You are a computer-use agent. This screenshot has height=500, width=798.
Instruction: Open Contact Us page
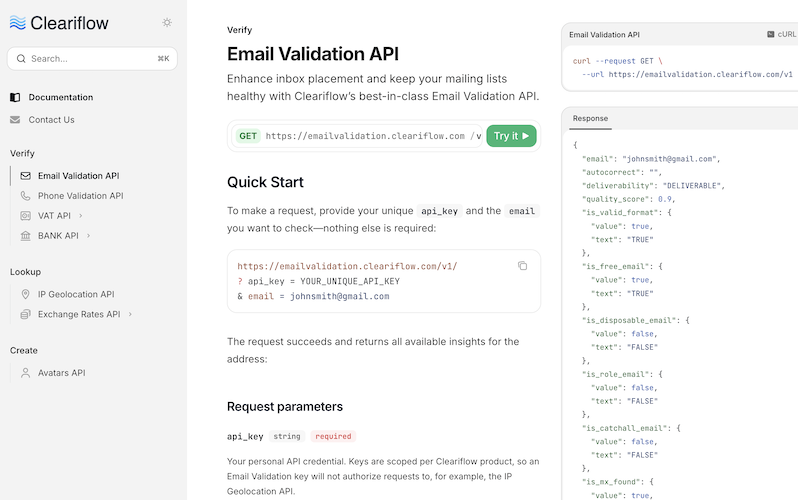point(51,120)
